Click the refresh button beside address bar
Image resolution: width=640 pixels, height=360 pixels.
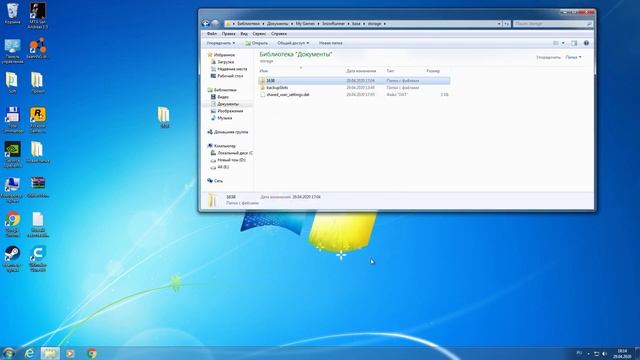[507, 24]
